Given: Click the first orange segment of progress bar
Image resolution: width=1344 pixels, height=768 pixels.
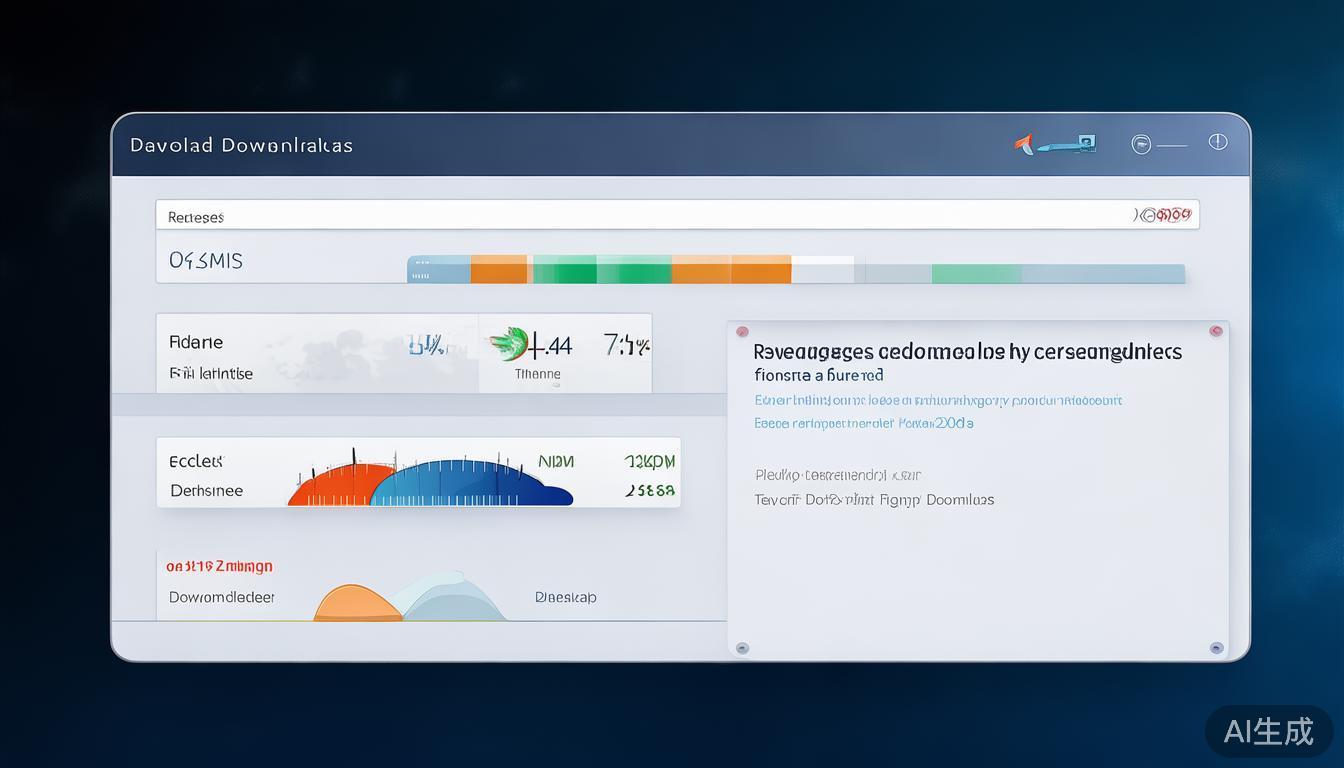Looking at the screenshot, I should pos(498,269).
